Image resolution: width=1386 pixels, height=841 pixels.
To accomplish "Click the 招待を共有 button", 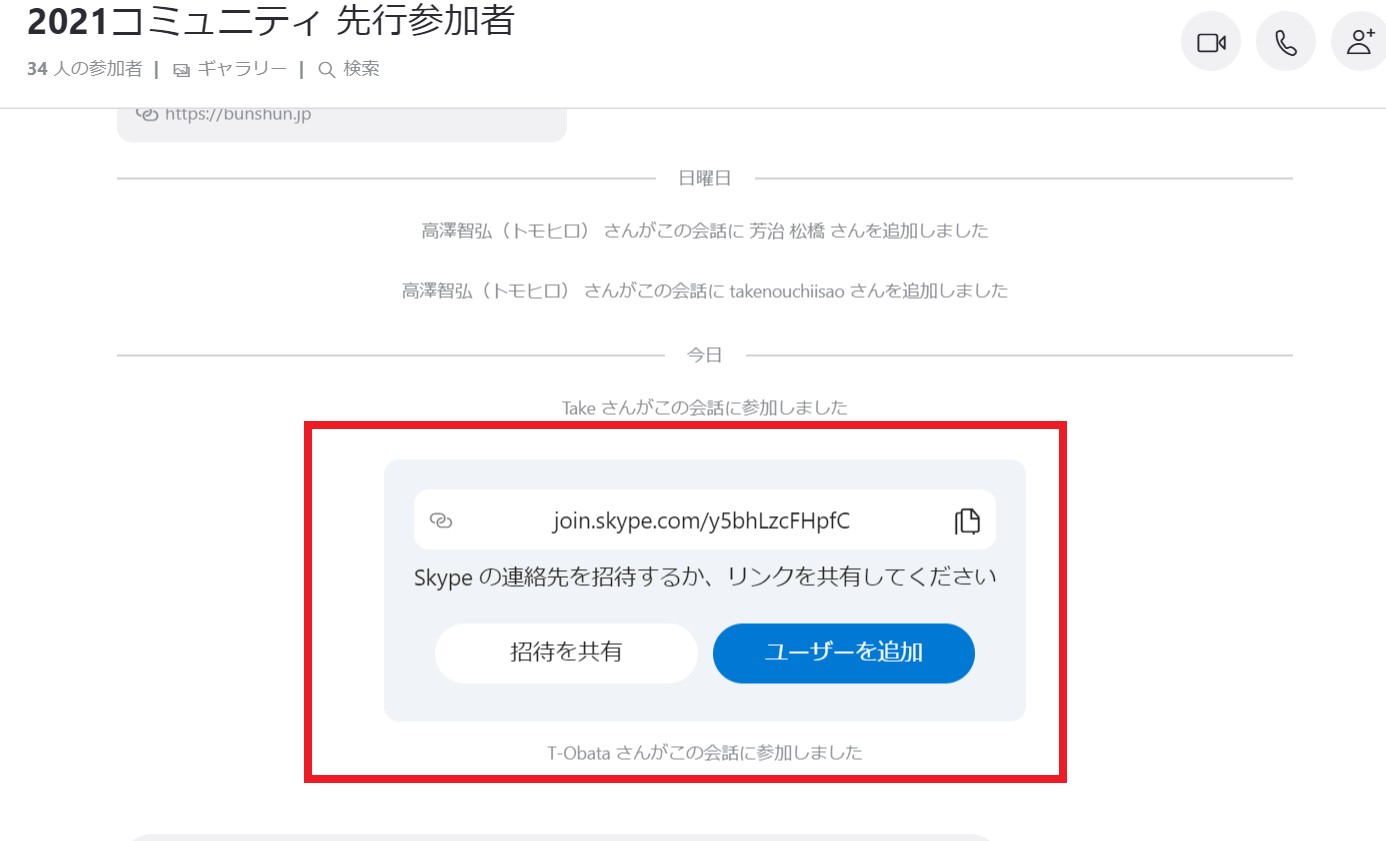I will (566, 653).
